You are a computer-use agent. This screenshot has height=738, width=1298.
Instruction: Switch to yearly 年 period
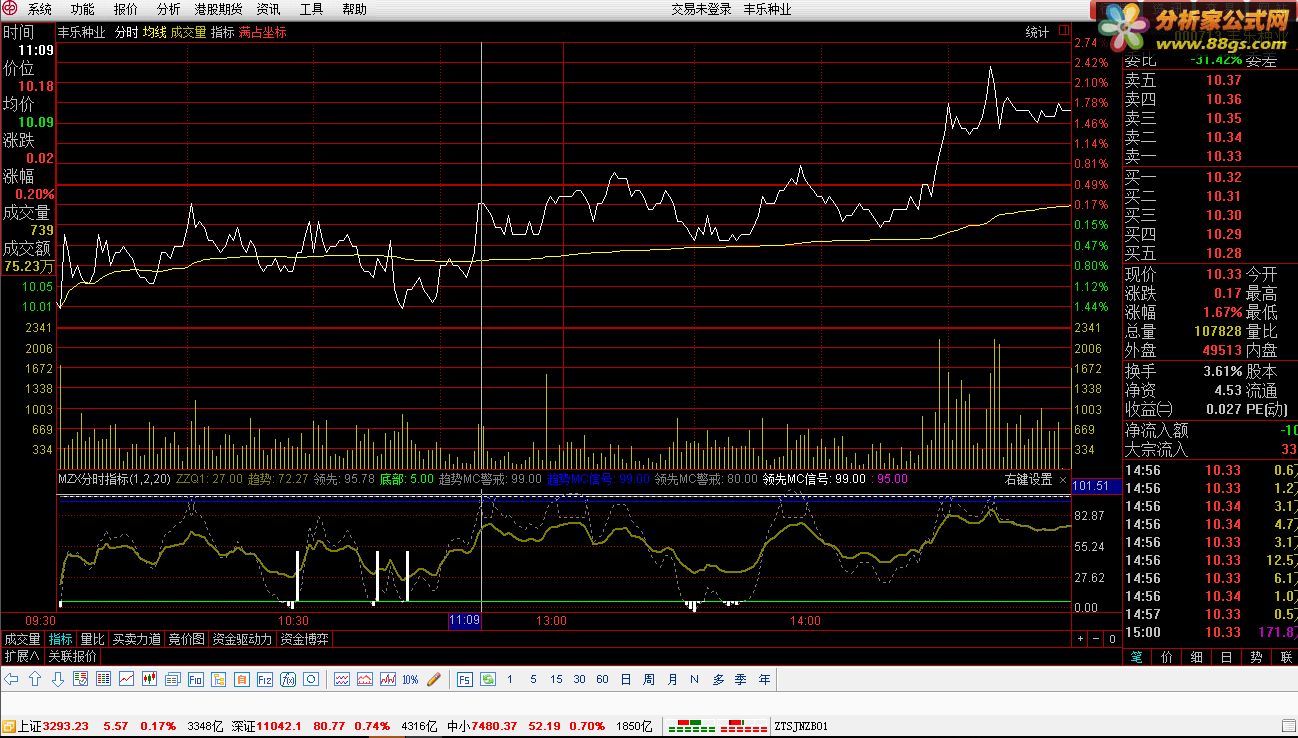tap(765, 679)
